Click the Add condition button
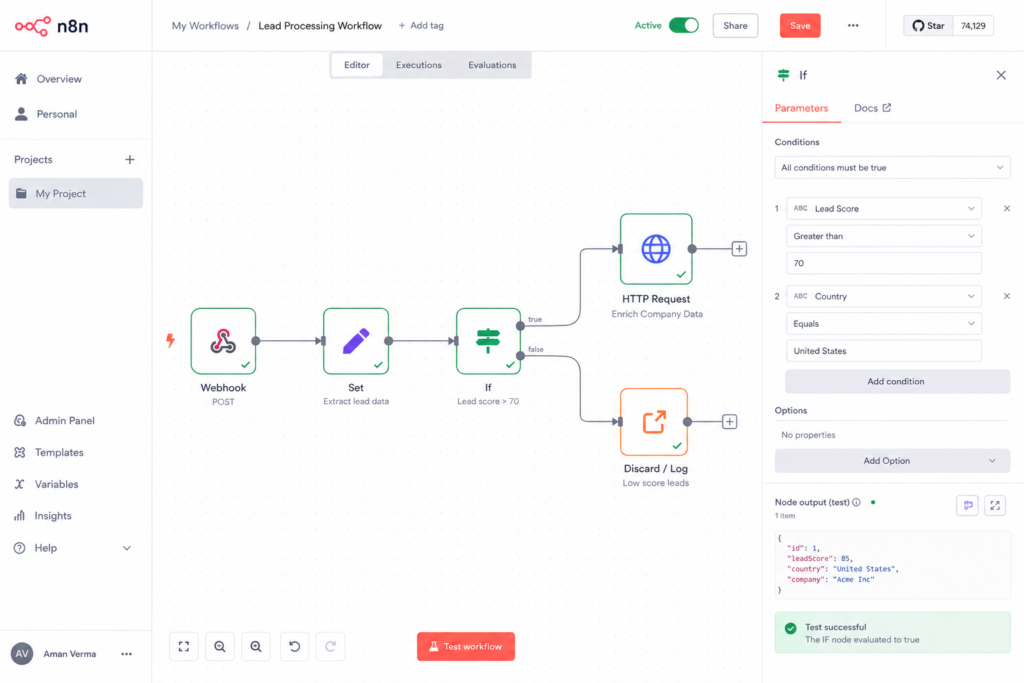The width and height of the screenshot is (1024, 683). [x=897, y=381]
